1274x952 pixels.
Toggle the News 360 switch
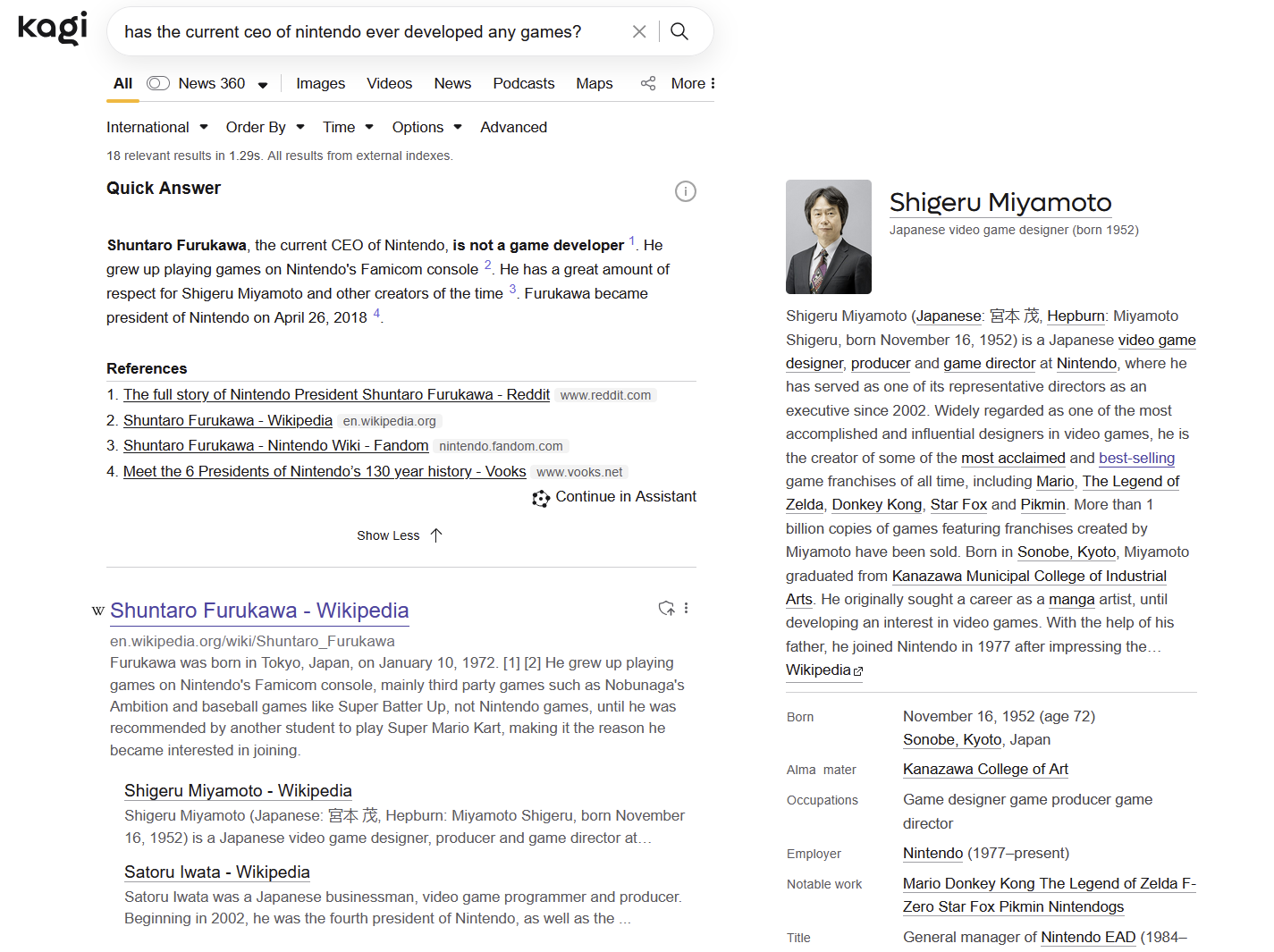(158, 83)
